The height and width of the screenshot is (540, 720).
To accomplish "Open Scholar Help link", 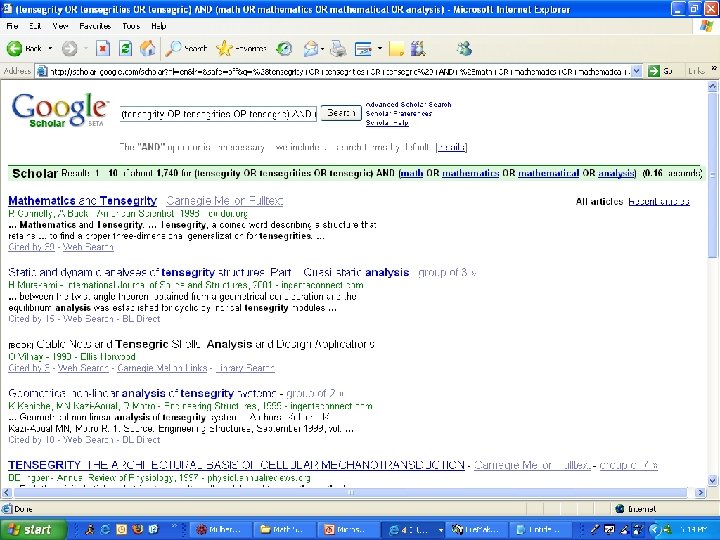I will pyautogui.click(x=387, y=123).
